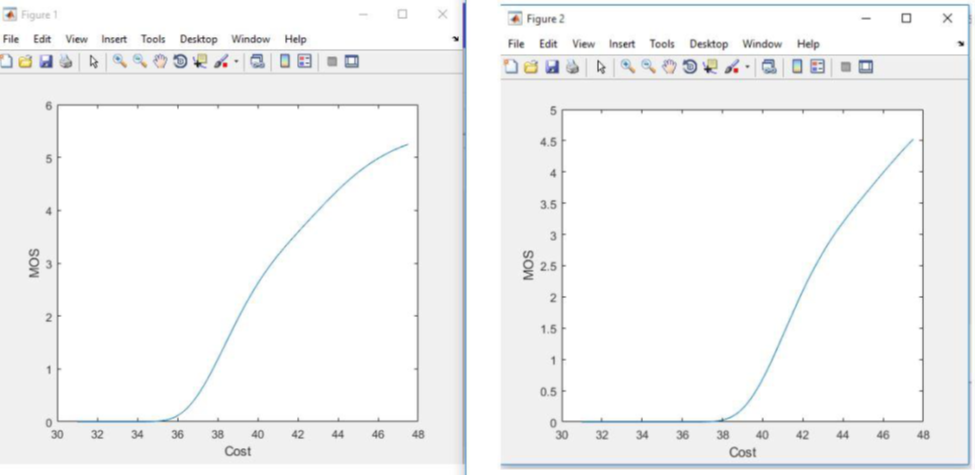Click the MOS y-axis label in Figure 2
The width and height of the screenshot is (975, 475).
coord(529,266)
